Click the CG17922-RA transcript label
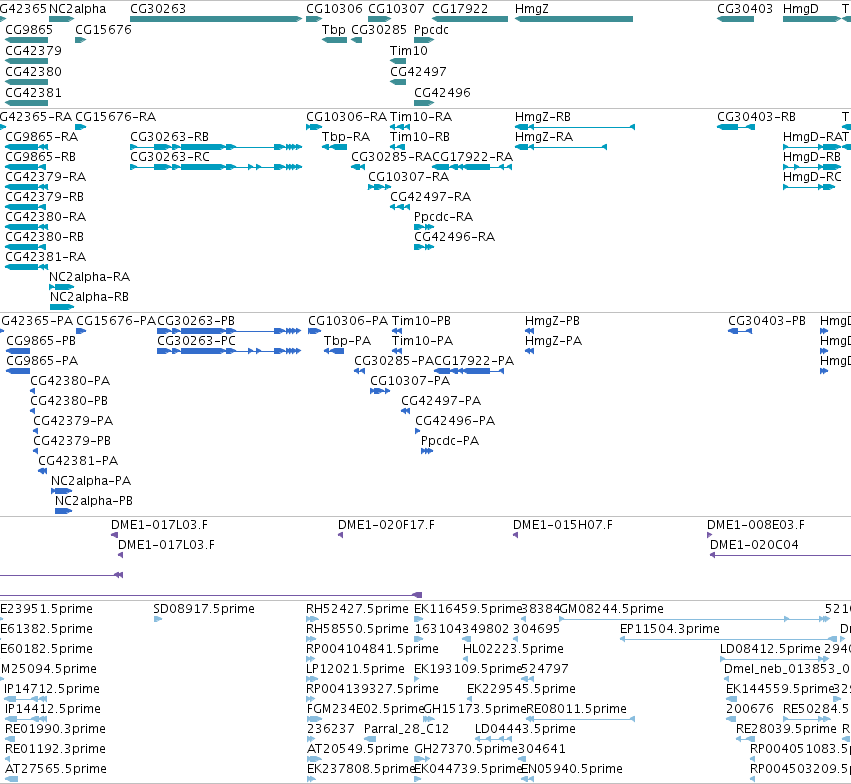851x784 pixels. pyautogui.click(x=472, y=157)
